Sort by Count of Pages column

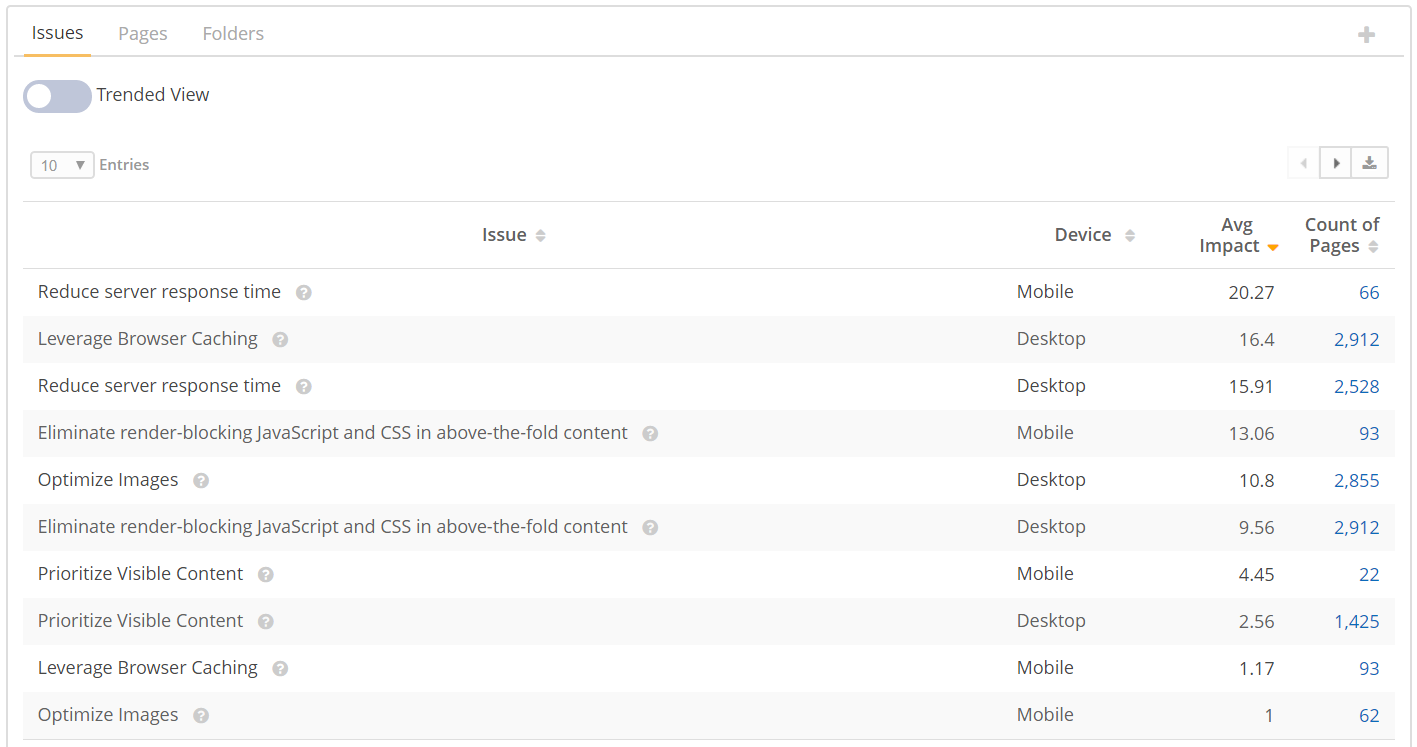tap(1342, 235)
